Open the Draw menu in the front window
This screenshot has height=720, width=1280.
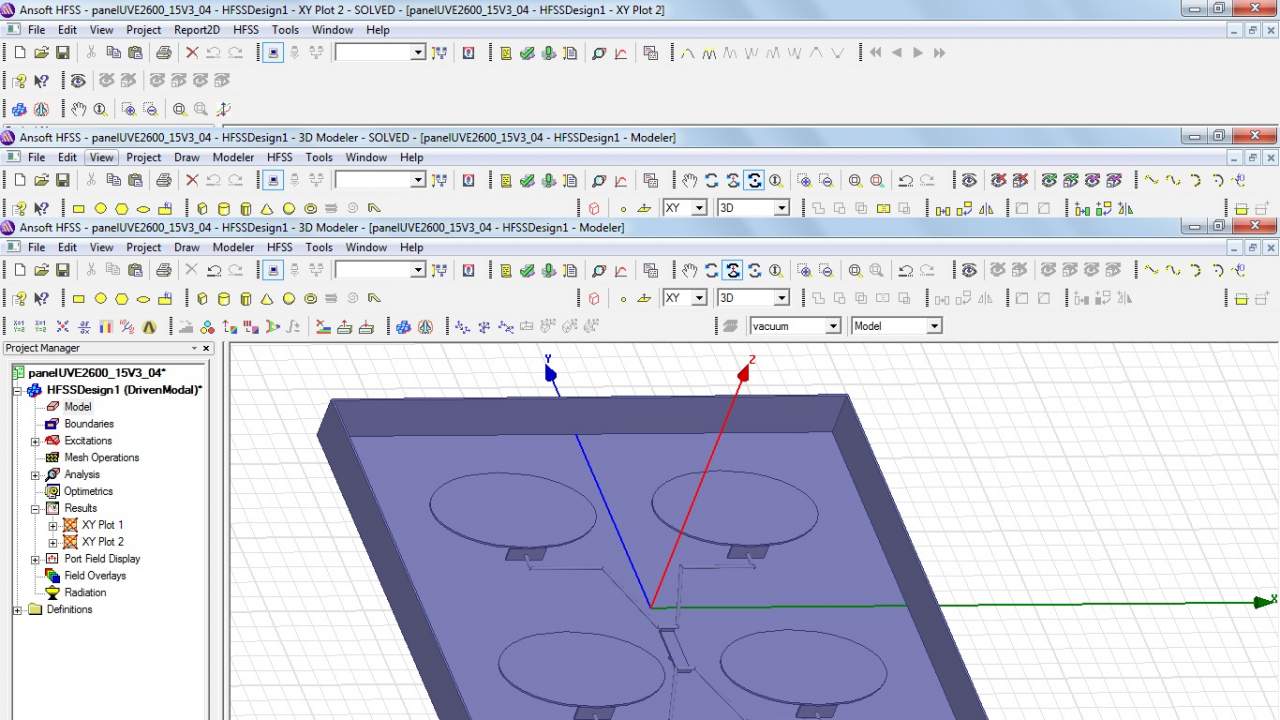(x=187, y=247)
